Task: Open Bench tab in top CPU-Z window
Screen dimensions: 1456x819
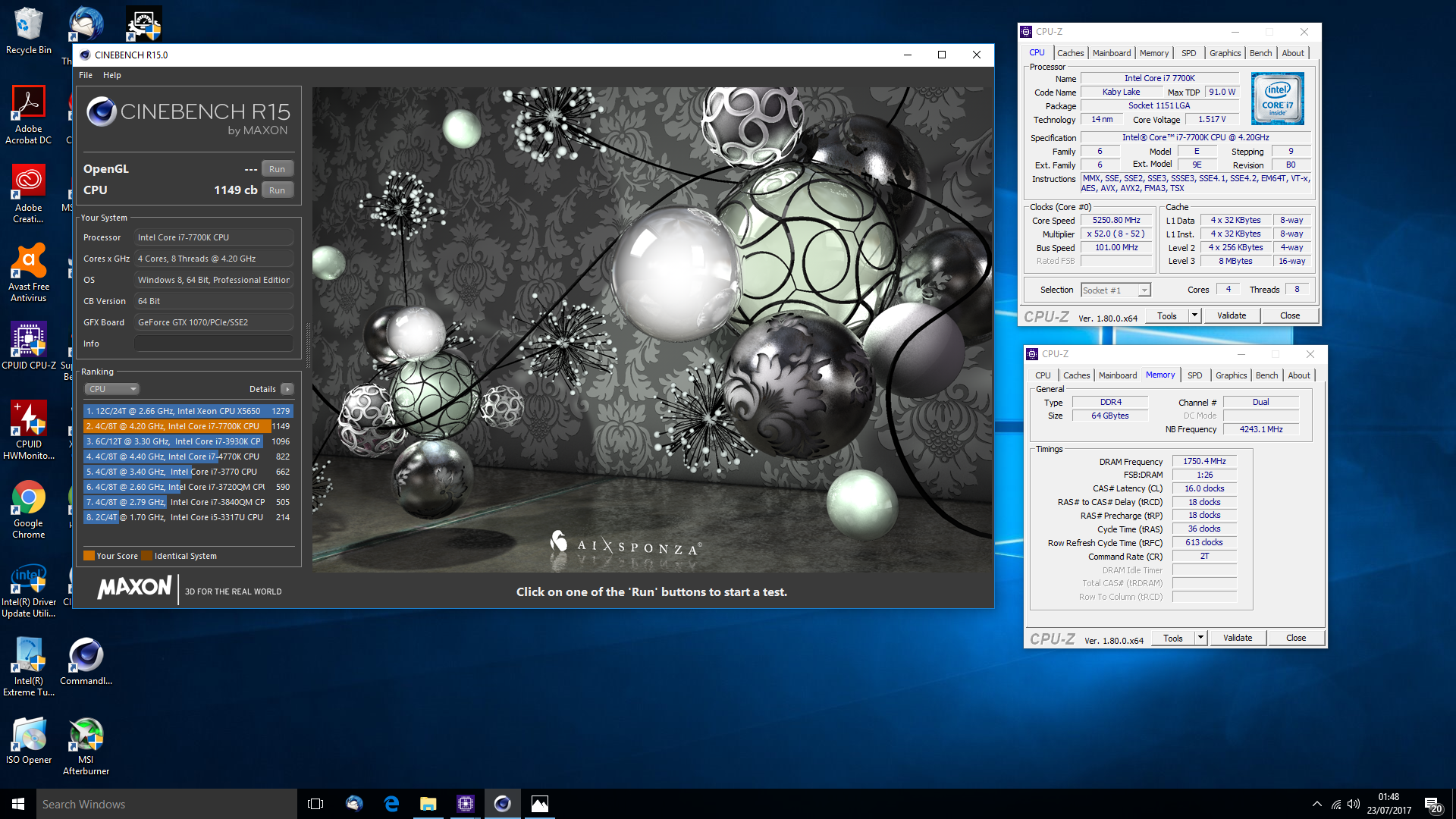Action: coord(1261,53)
